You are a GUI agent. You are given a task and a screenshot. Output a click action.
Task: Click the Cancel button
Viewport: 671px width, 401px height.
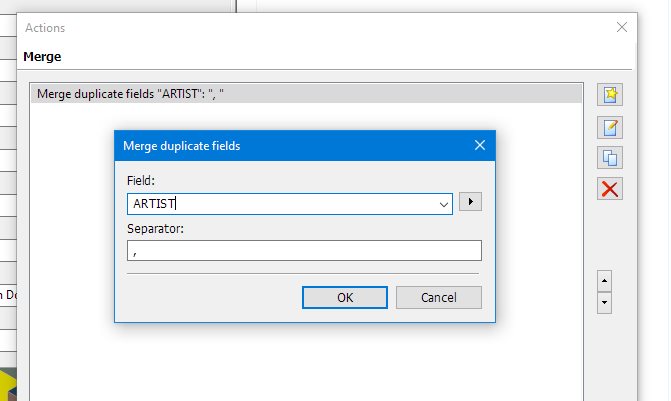(x=439, y=297)
